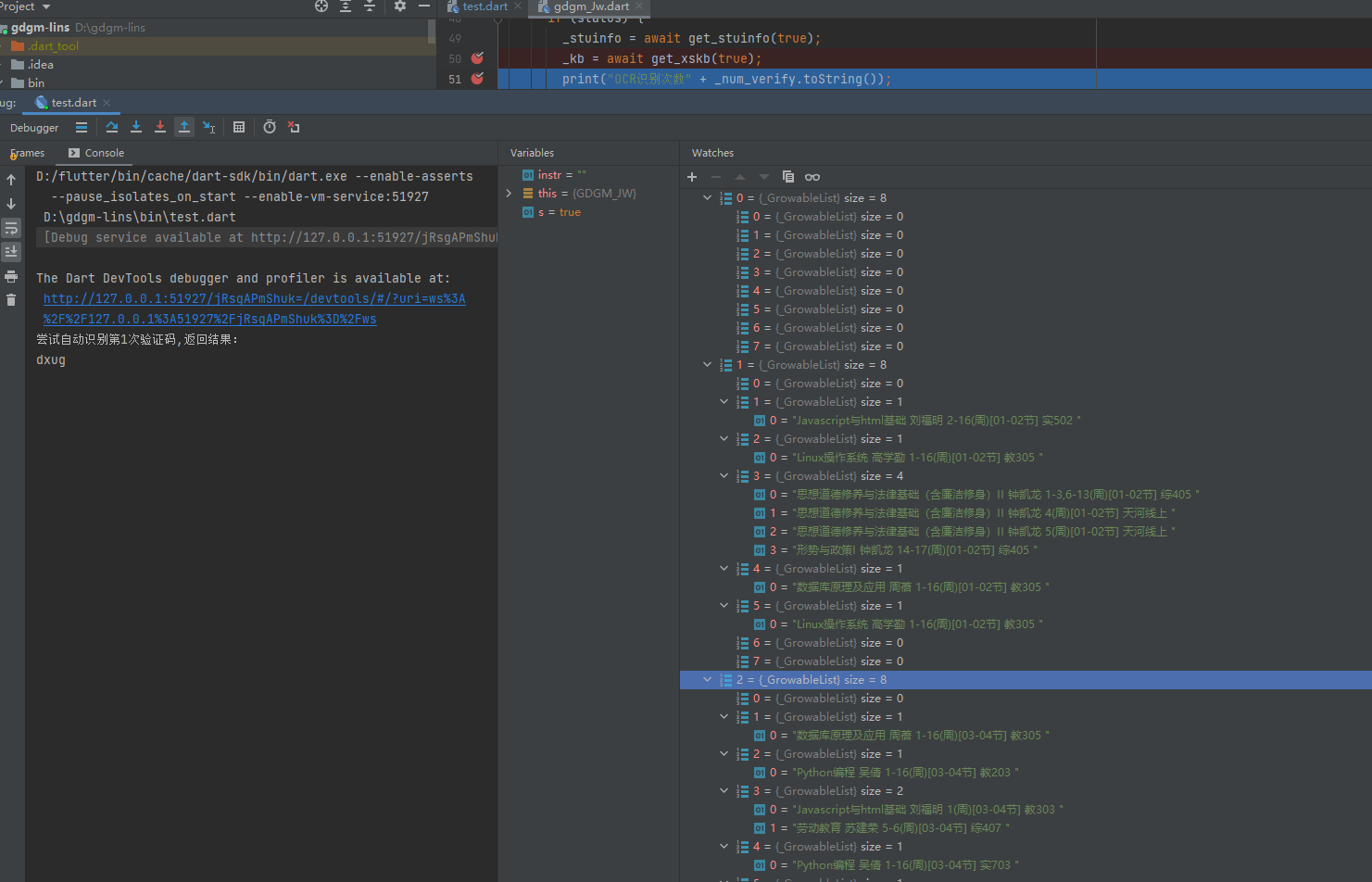Toggle breakpoint on line 51
Image resolution: width=1372 pixels, height=882 pixels.
[x=477, y=79]
